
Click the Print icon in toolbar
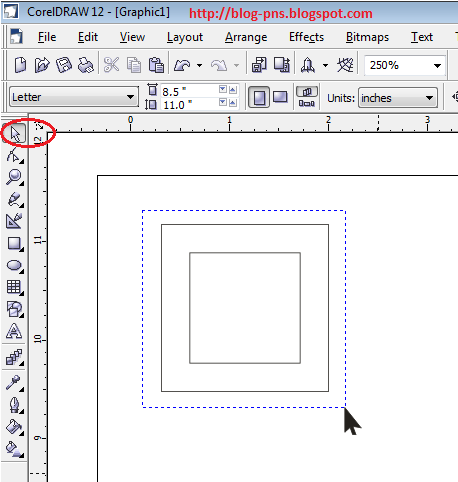pos(86,65)
